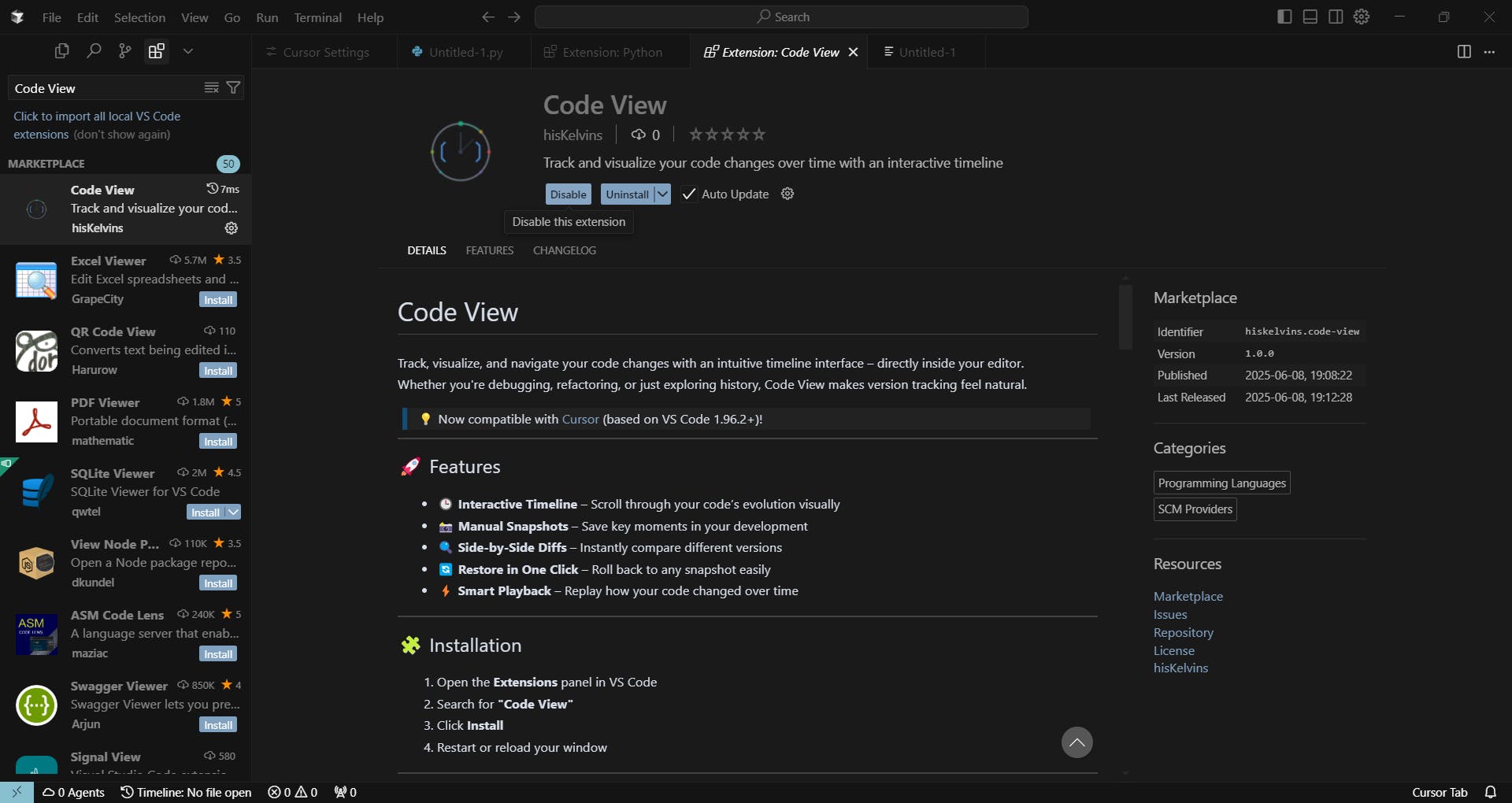1512x803 pixels.
Task: Open the Repository resource link
Action: coord(1183,632)
